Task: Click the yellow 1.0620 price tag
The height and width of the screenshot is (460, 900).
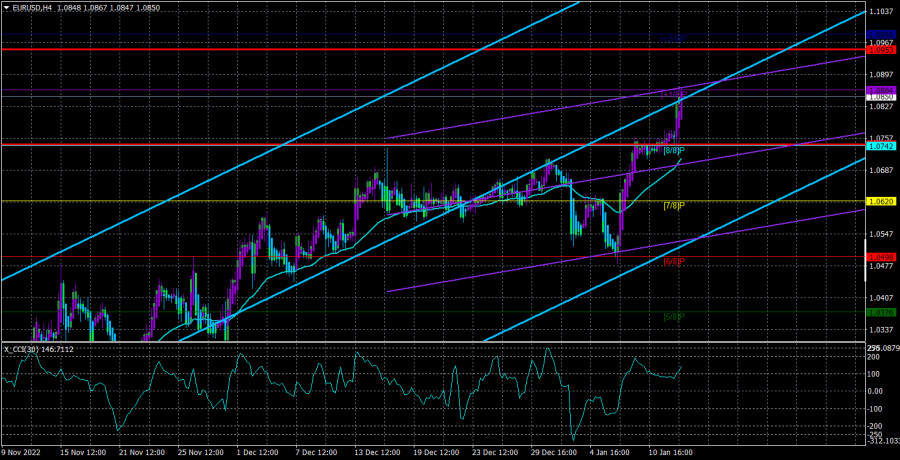Action: tap(880, 202)
